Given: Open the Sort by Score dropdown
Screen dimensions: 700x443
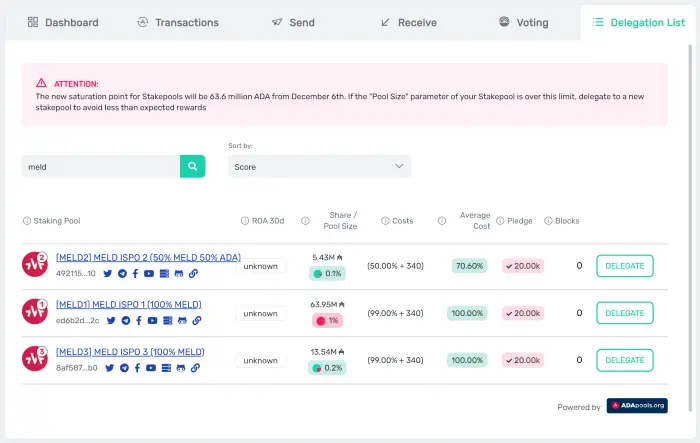Looking at the screenshot, I should [x=319, y=167].
